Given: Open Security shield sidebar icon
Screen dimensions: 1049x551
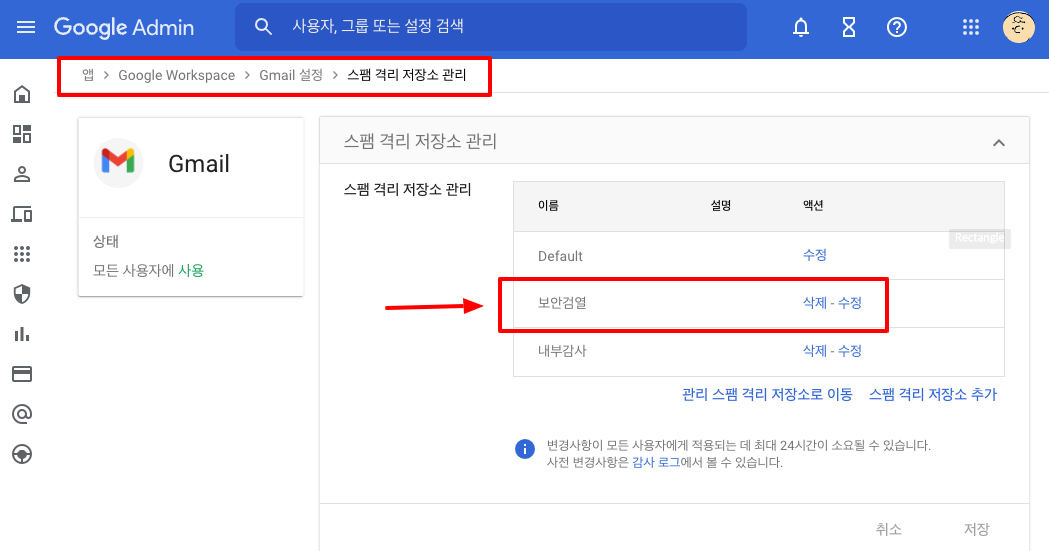Looking at the screenshot, I should click(x=22, y=294).
